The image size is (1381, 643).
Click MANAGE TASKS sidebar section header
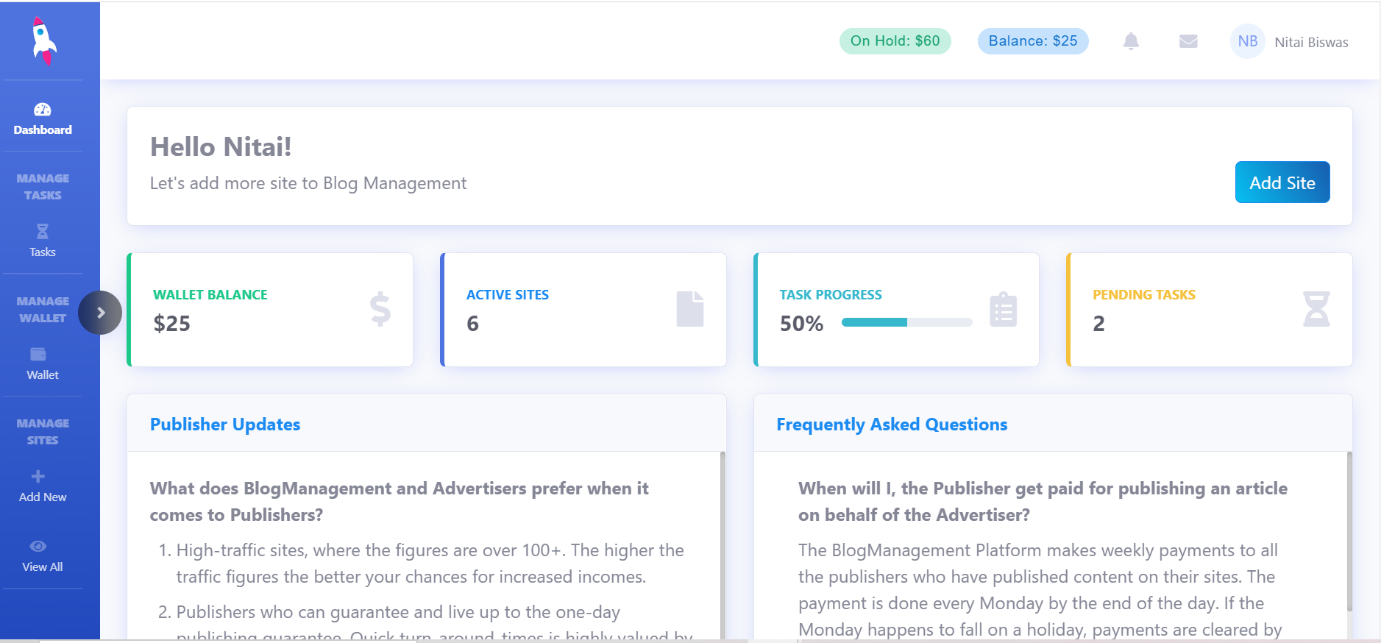43,187
